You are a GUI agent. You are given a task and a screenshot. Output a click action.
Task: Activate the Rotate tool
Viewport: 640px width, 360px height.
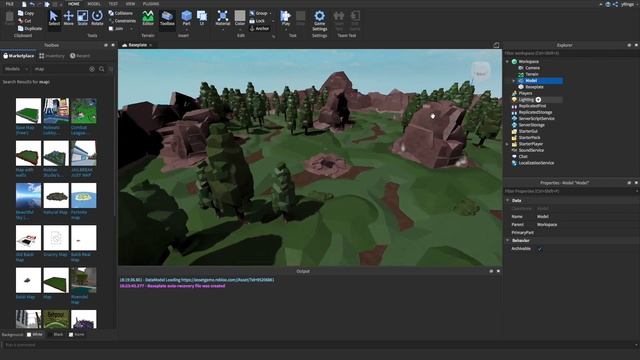[97, 18]
